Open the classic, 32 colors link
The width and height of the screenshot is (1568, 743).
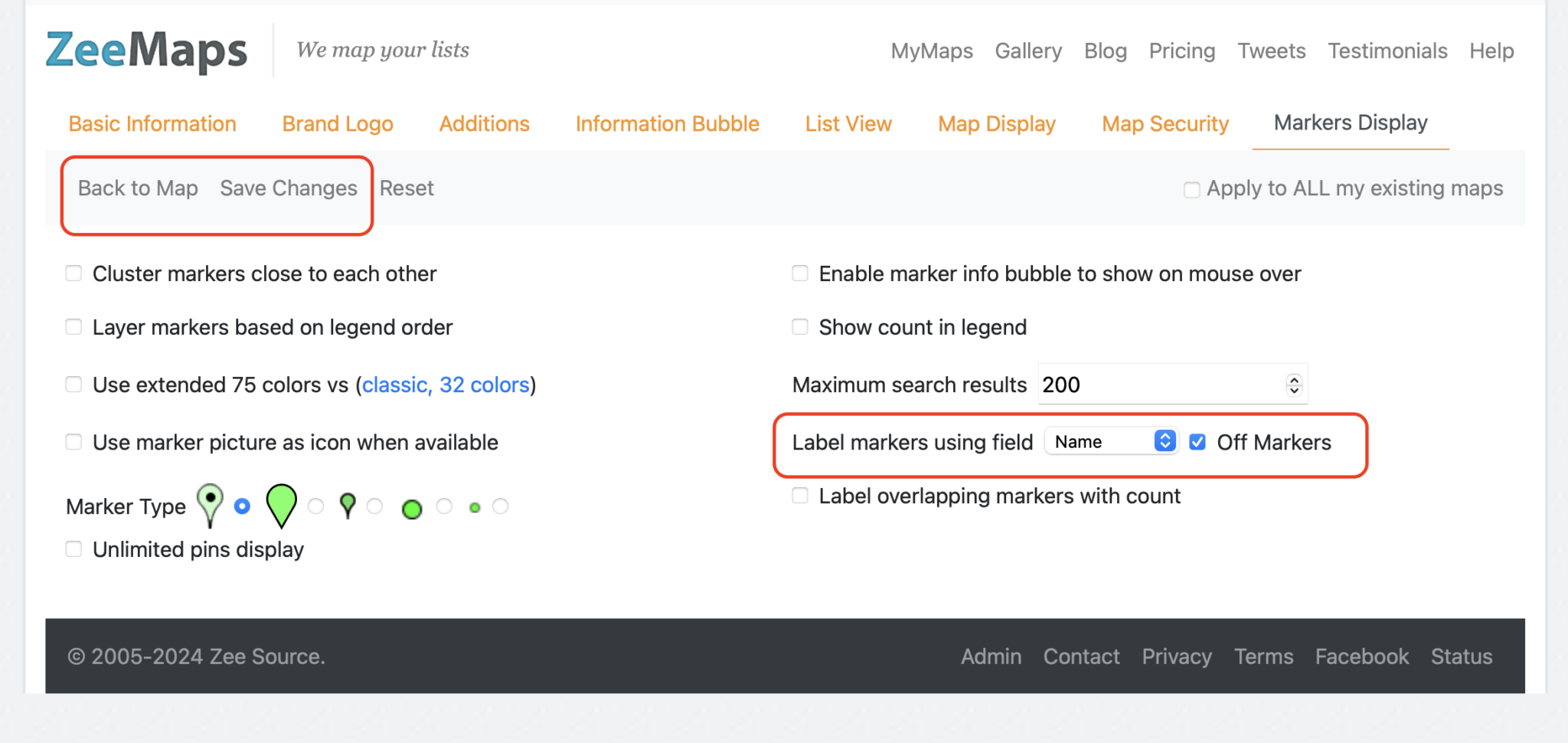pyautogui.click(x=446, y=385)
